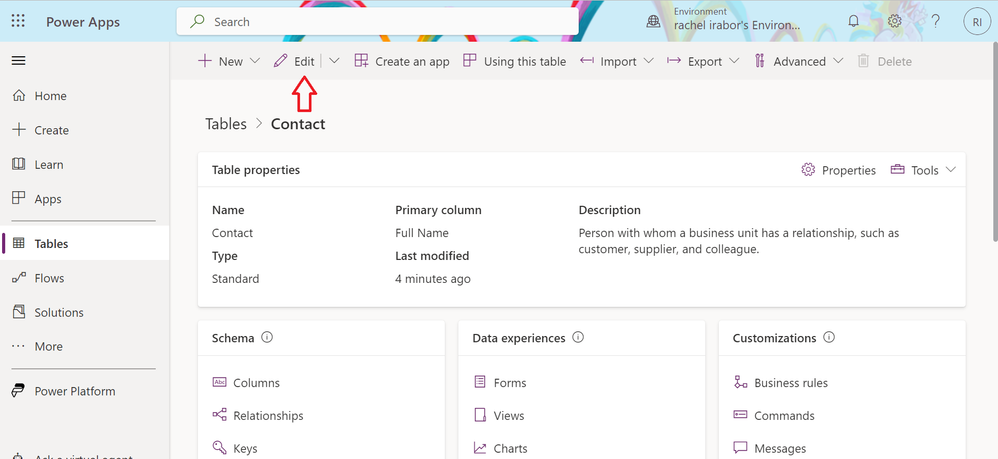Image resolution: width=998 pixels, height=459 pixels.
Task: Open the Export dropdown chevron
Action: 734,61
